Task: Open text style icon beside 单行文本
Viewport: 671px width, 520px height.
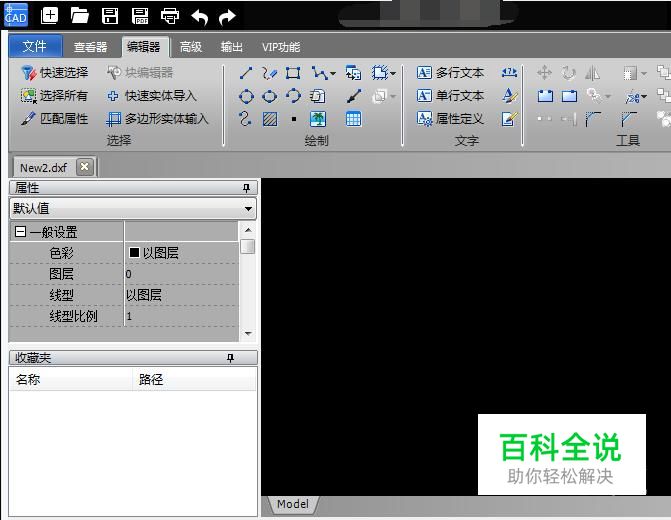Action: pyautogui.click(x=509, y=95)
